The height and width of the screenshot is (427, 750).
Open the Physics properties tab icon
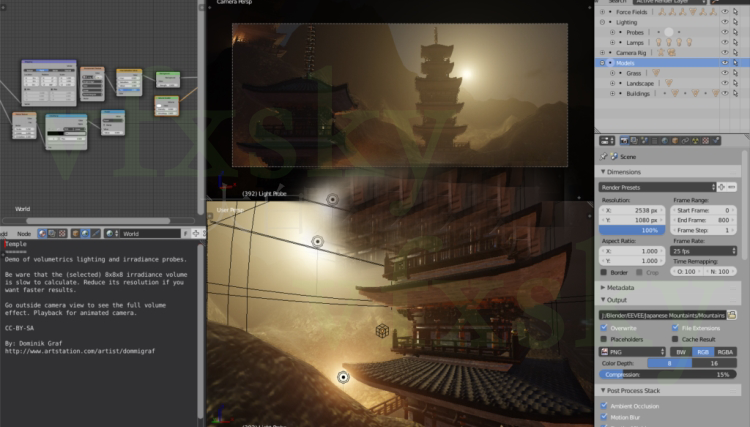click(x=716, y=141)
